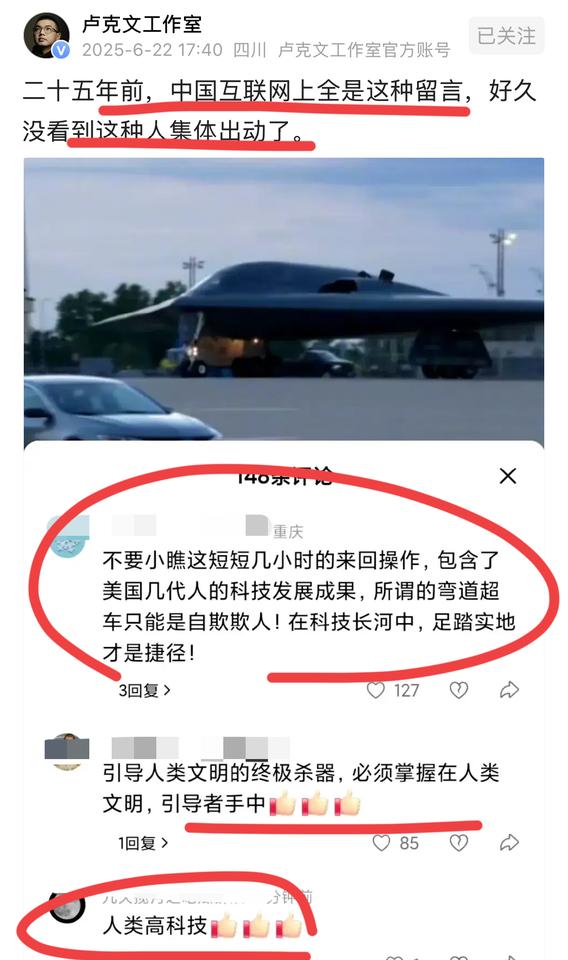
Task: Toggle the 已关注 follow button
Action: click(x=506, y=36)
